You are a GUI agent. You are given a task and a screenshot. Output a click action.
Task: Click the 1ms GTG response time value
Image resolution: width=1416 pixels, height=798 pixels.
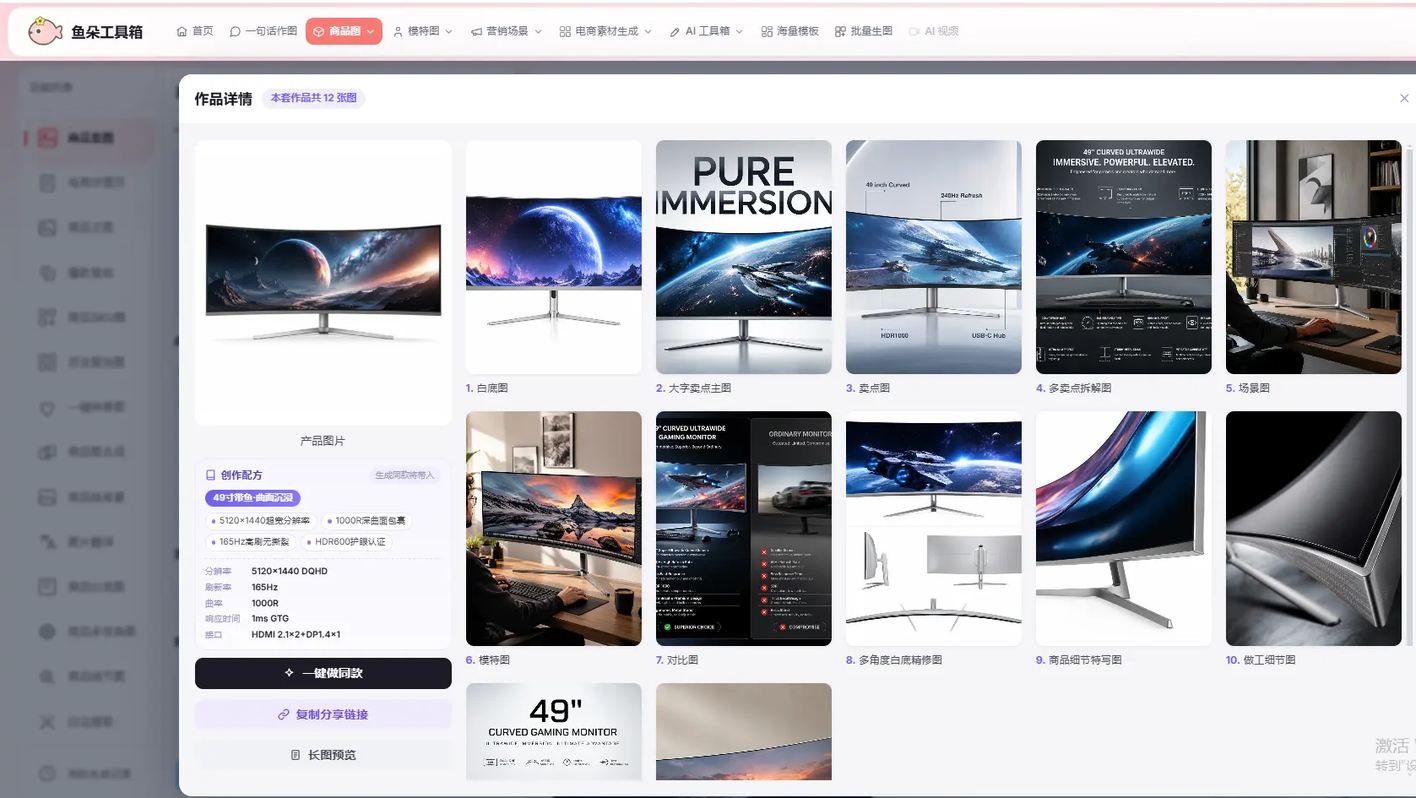271,619
